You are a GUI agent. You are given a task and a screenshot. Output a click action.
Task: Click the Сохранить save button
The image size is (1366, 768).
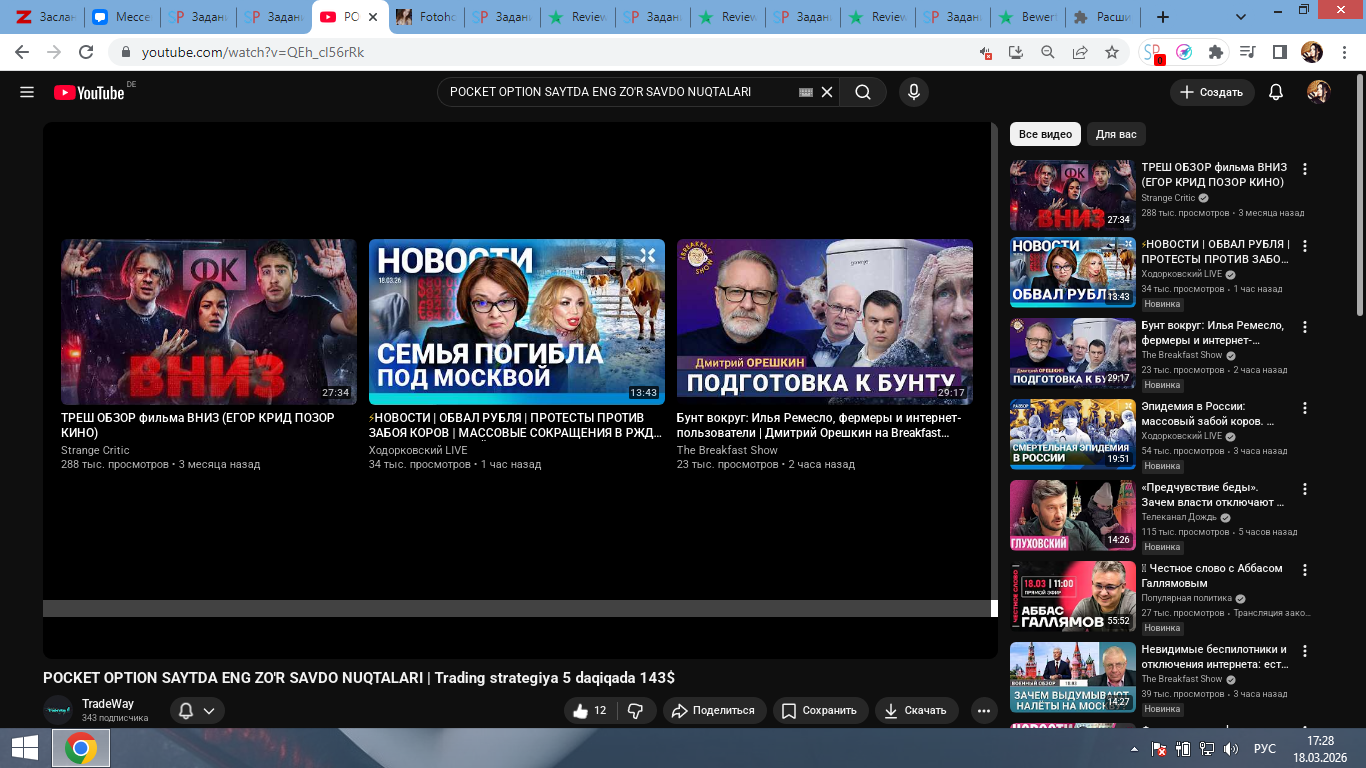[819, 710]
